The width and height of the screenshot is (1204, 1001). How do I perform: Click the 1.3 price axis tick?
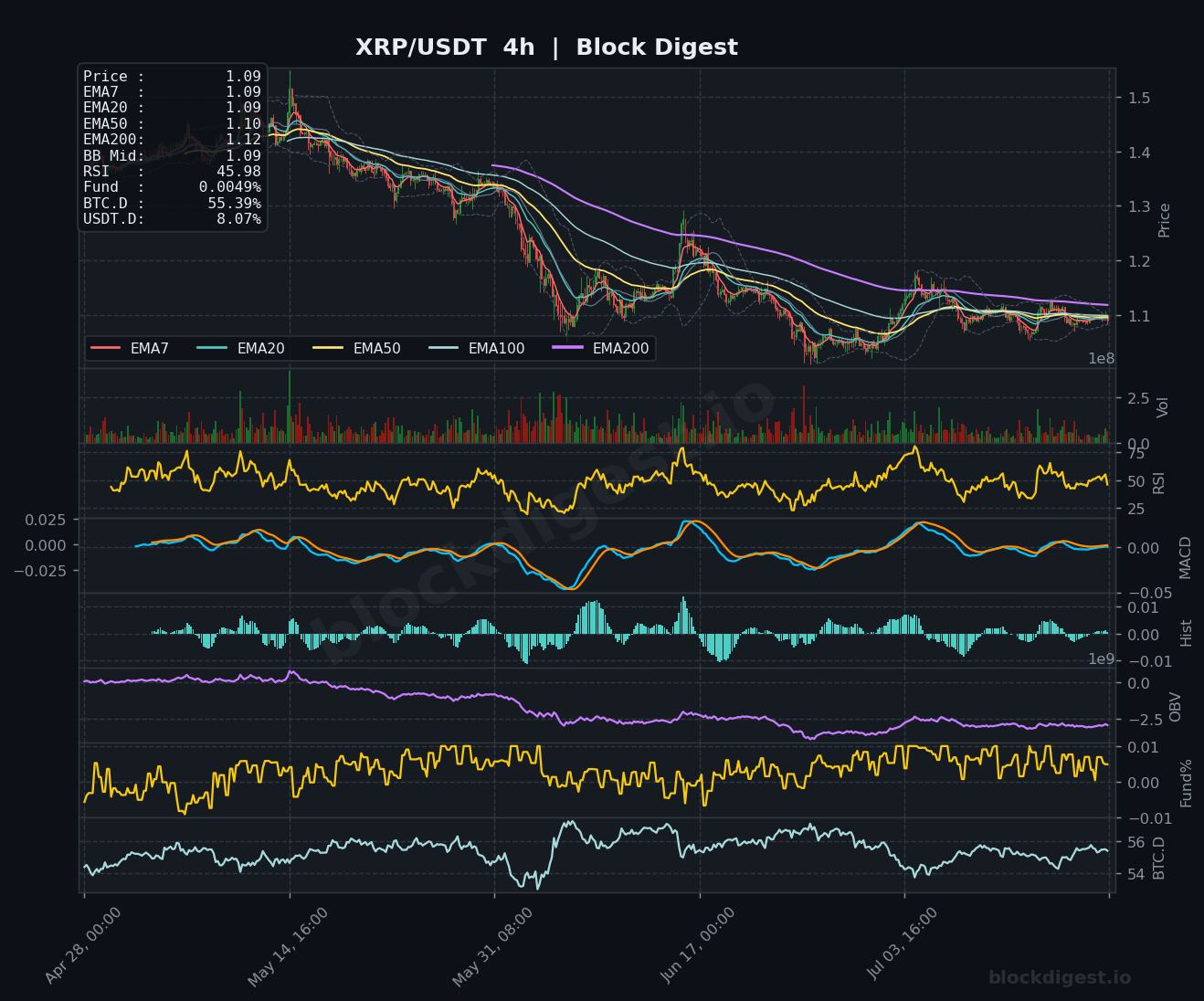click(1138, 206)
